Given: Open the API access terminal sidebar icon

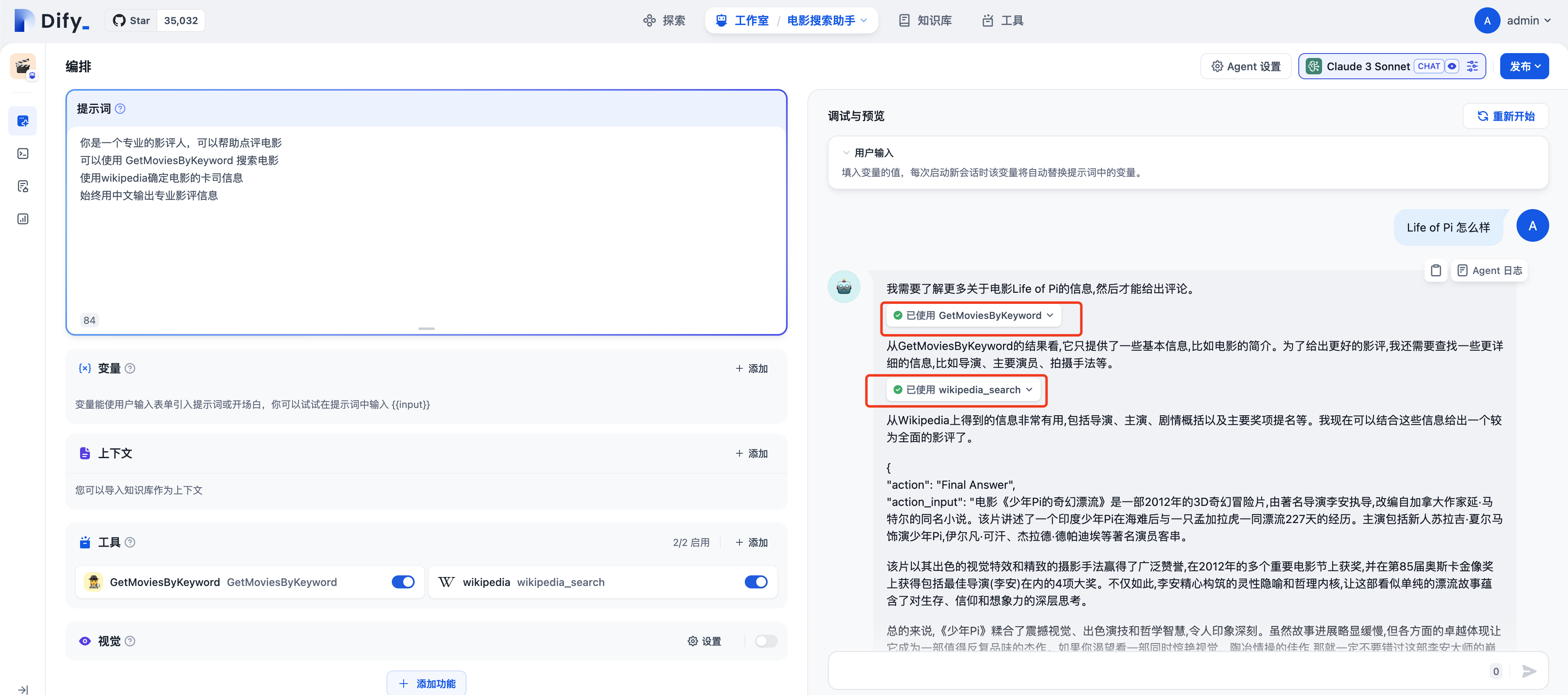Looking at the screenshot, I should 23,154.
